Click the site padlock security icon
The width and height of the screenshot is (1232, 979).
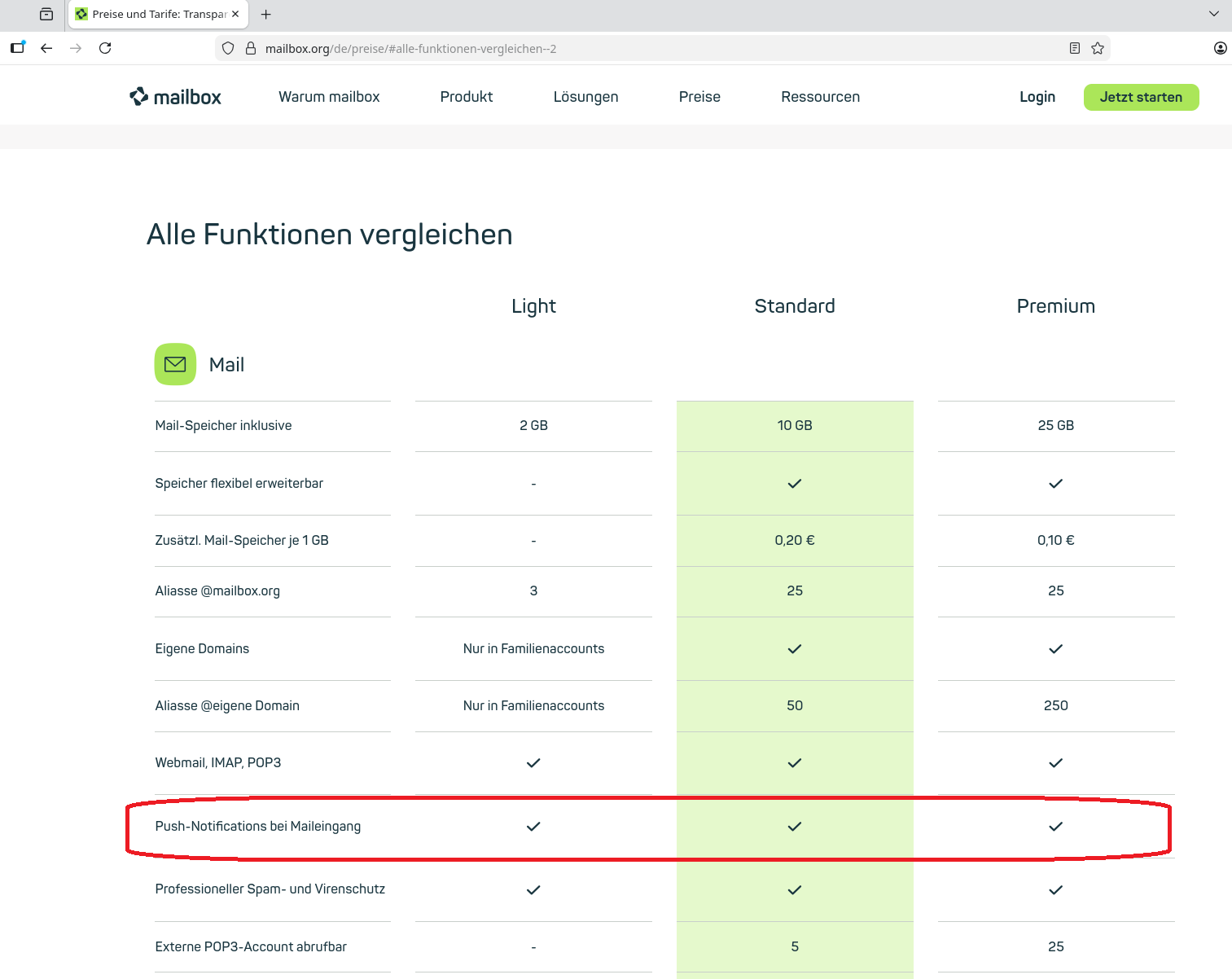click(251, 48)
